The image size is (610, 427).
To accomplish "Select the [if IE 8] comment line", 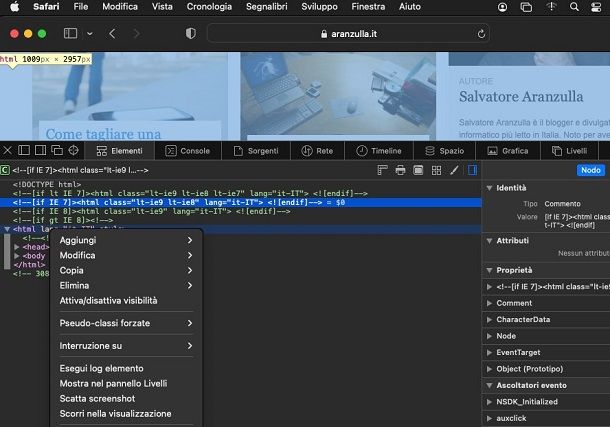I will (151, 211).
